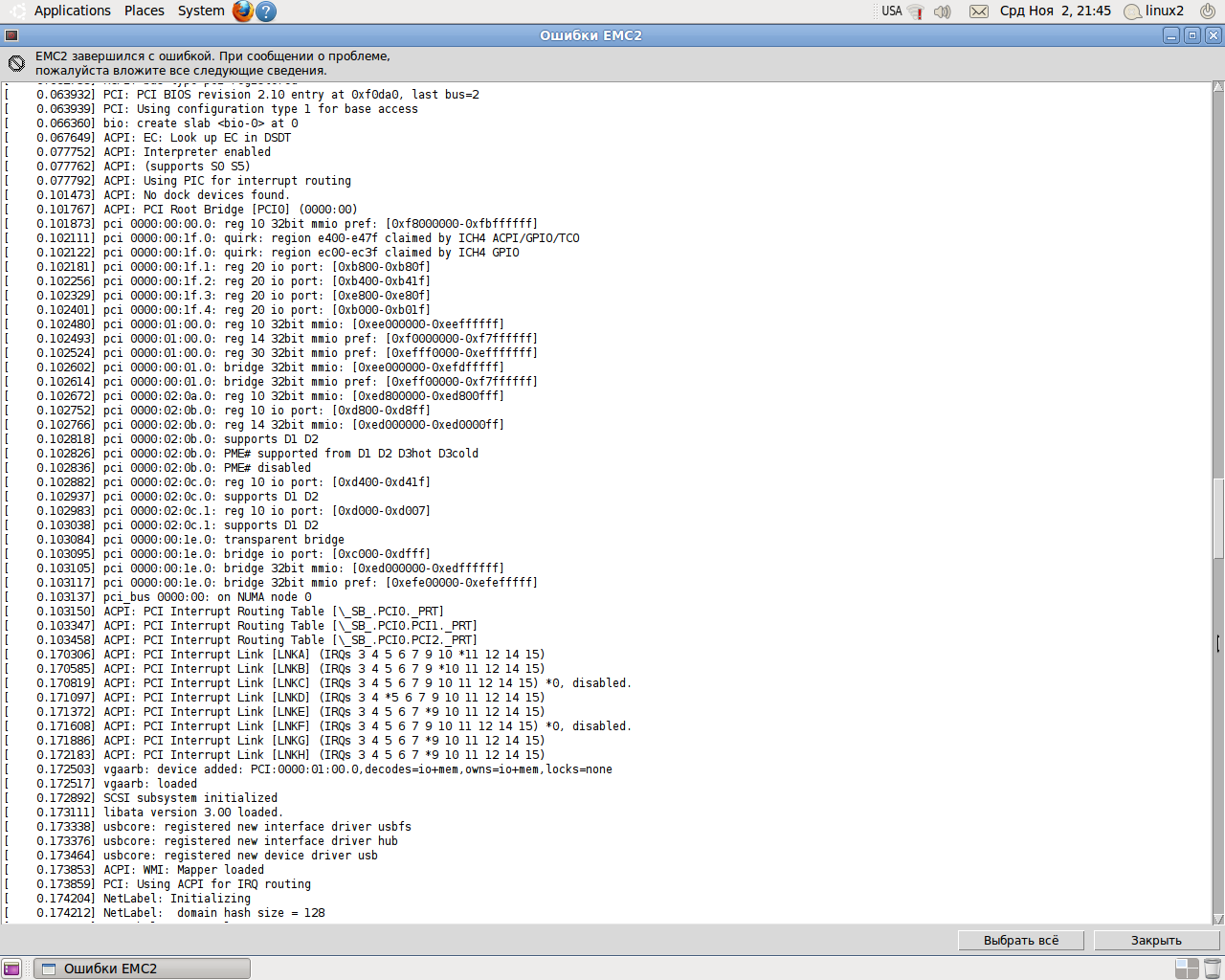Open the Places menu
This screenshot has width=1225, height=980.
coord(144,11)
